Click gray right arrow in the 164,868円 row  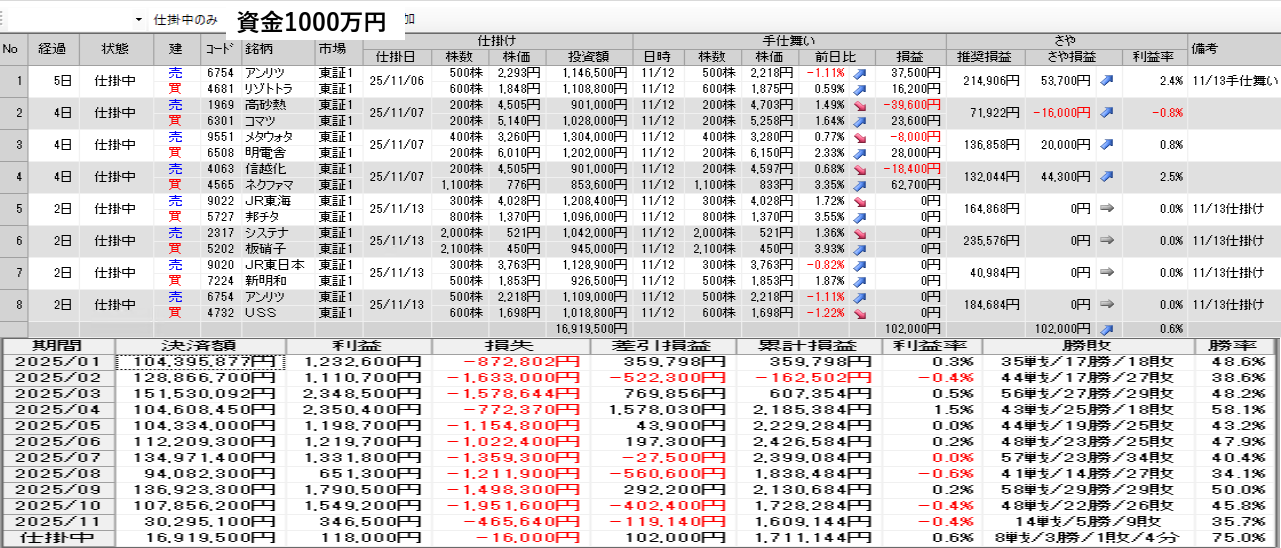coord(1106,209)
